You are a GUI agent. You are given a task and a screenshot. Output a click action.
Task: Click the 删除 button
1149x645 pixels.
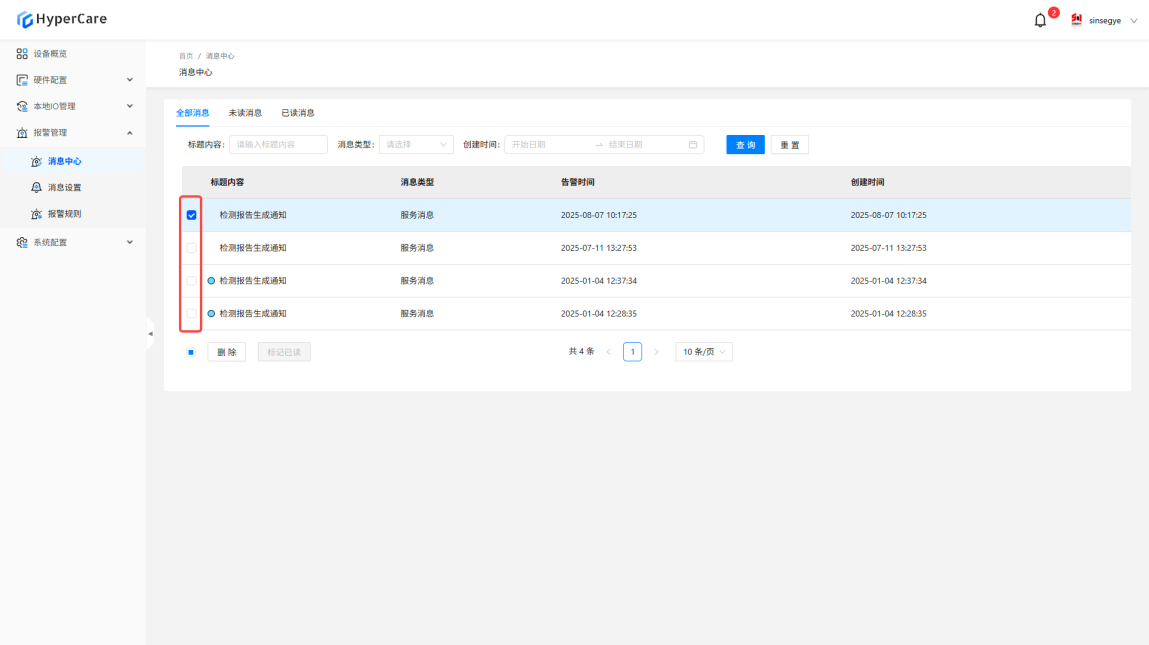(226, 352)
